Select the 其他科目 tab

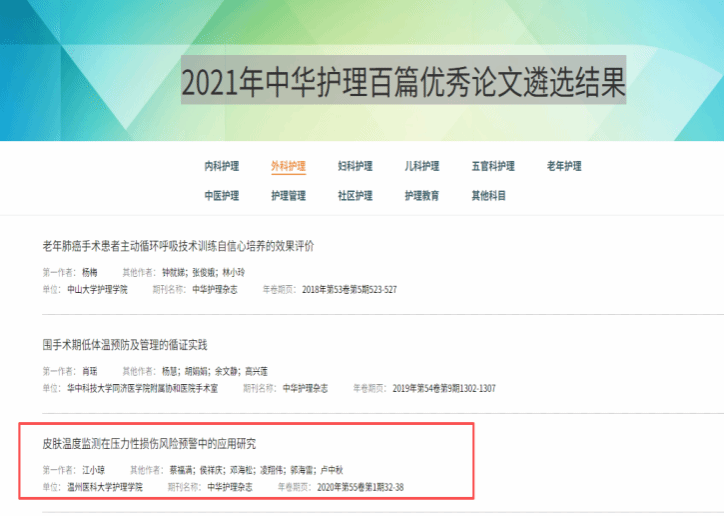pyautogui.click(x=489, y=196)
